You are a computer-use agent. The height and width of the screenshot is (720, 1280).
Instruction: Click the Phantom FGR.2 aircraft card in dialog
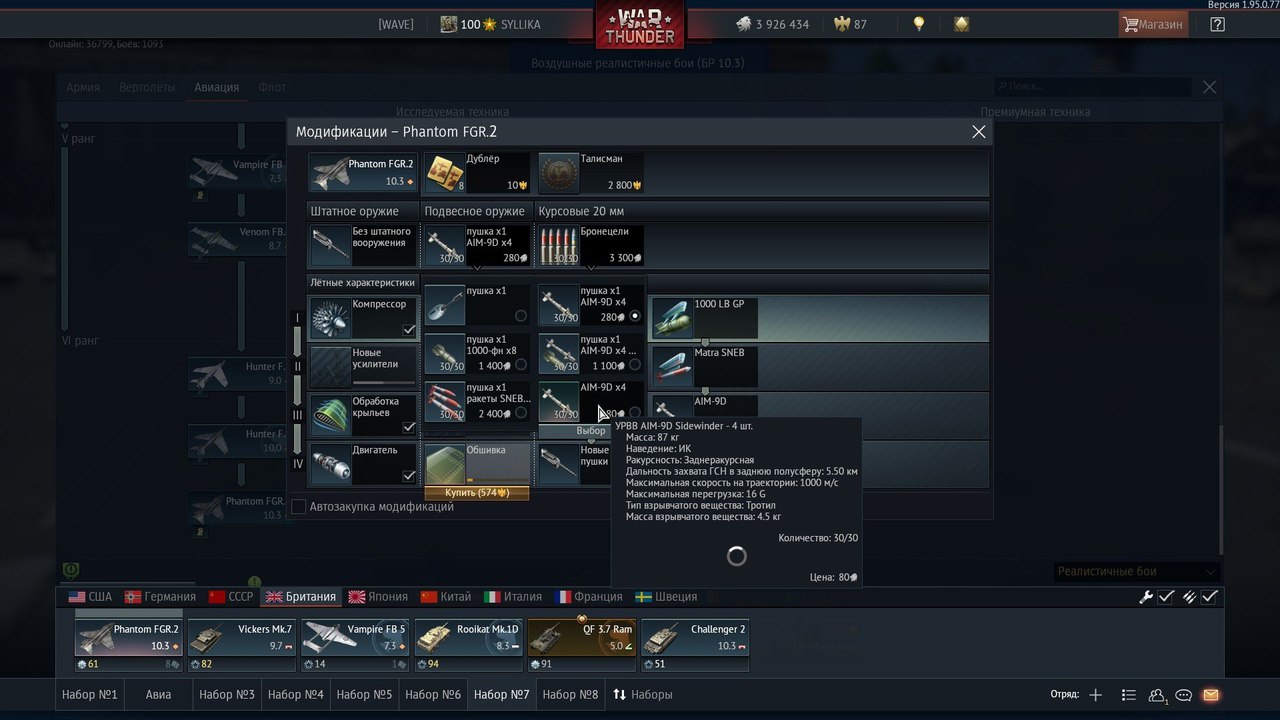(x=363, y=173)
